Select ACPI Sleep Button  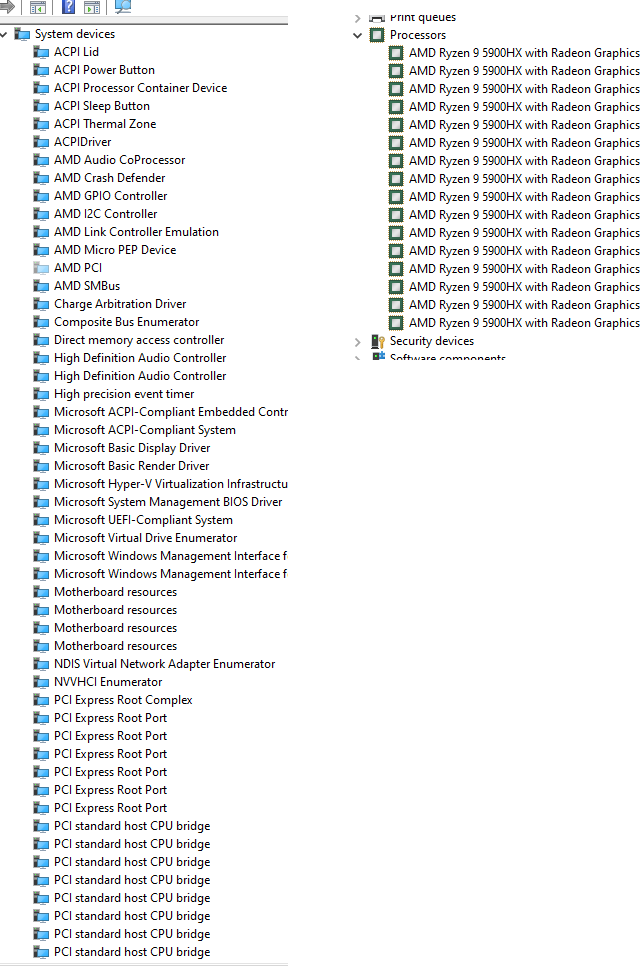coord(102,105)
